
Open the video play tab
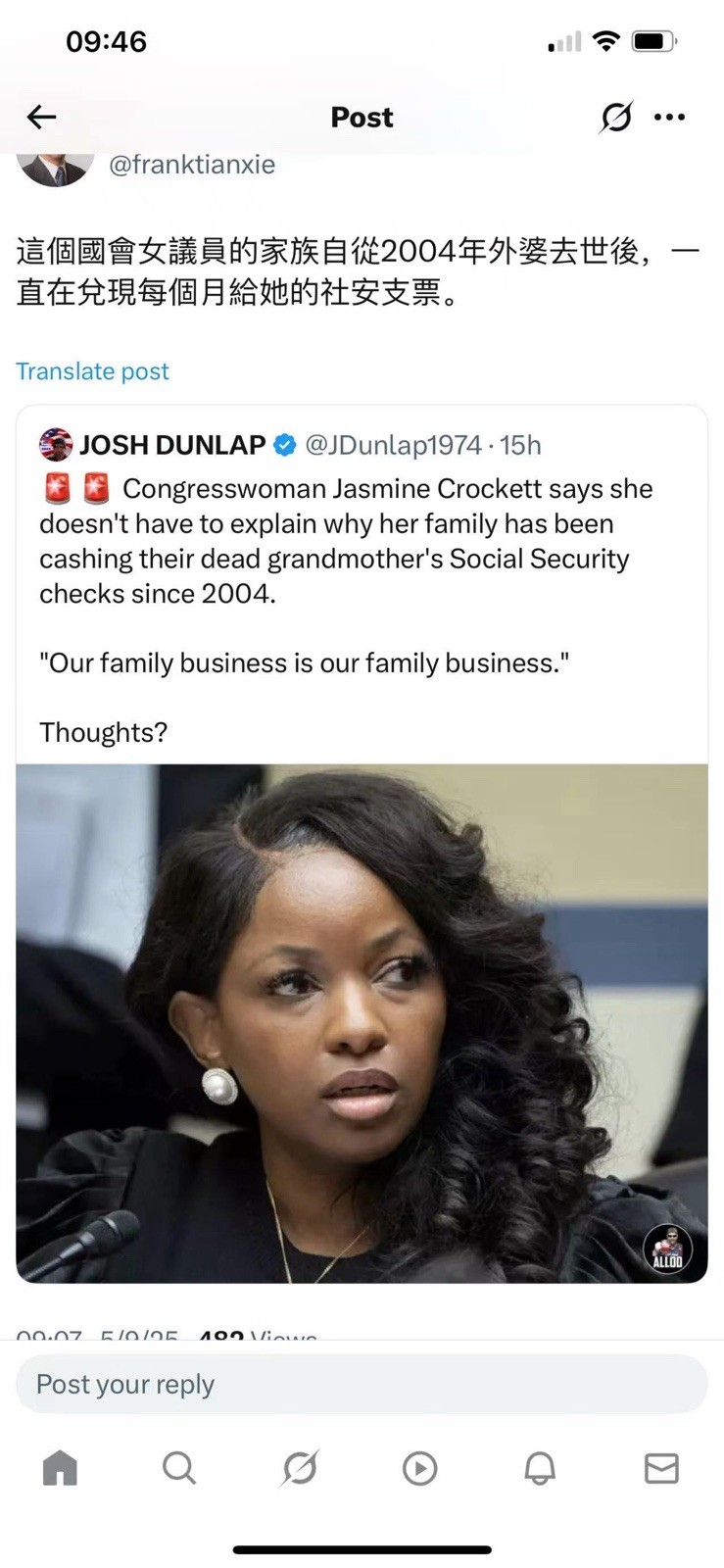(419, 1468)
